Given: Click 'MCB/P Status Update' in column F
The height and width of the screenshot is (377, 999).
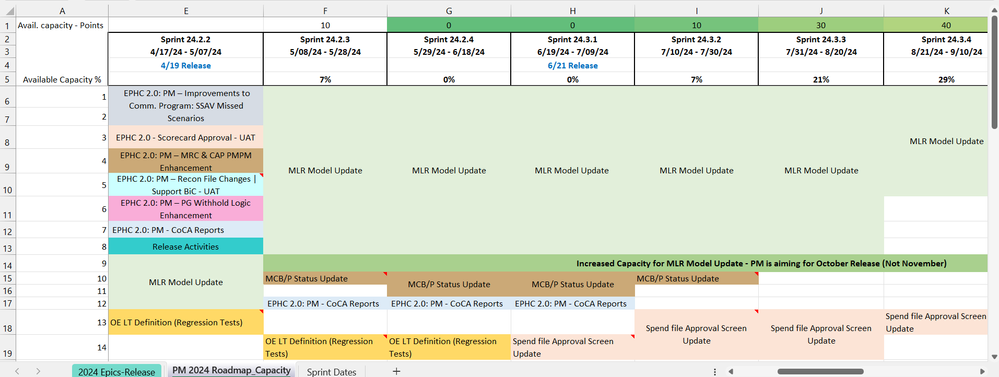Looking at the screenshot, I should tap(325, 278).
